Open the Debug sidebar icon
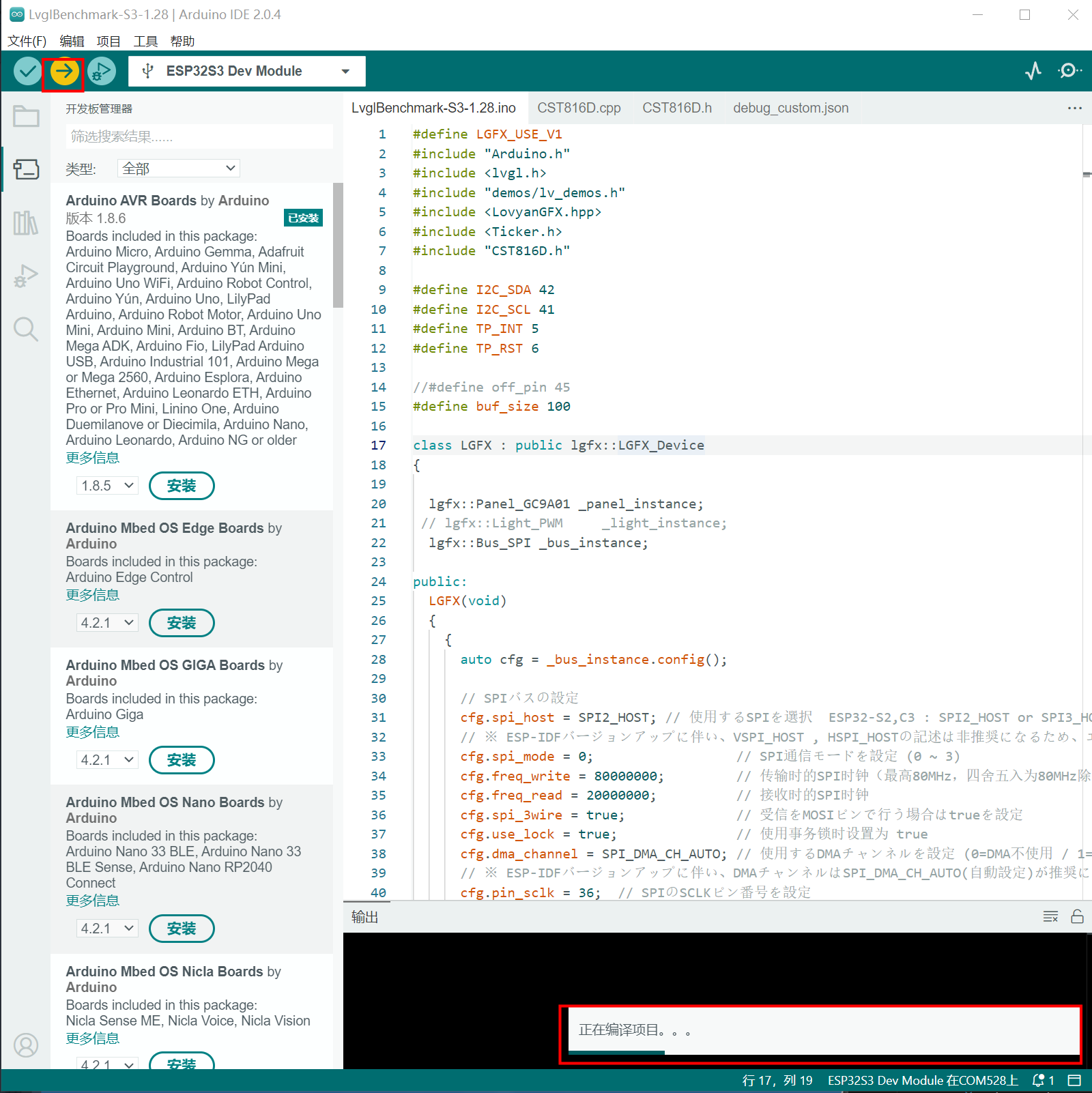1092x1093 pixels. point(26,276)
